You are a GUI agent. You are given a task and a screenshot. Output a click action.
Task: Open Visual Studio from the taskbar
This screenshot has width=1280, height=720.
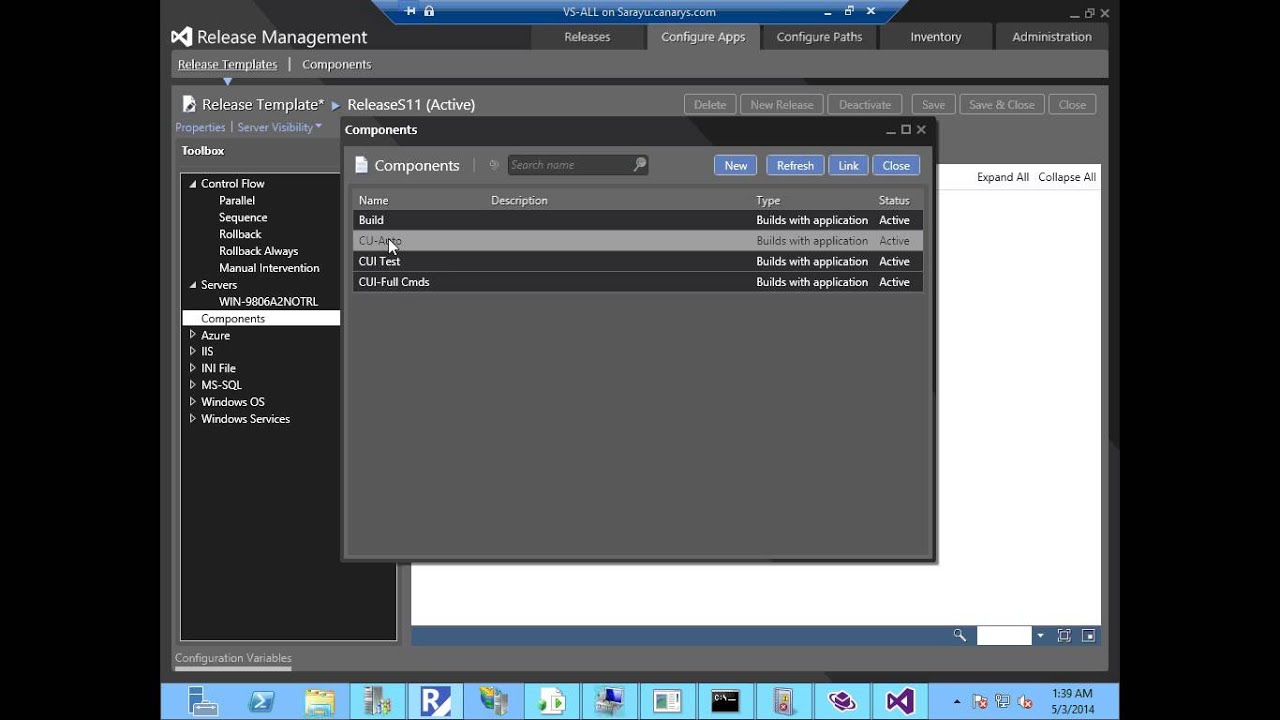click(900, 701)
